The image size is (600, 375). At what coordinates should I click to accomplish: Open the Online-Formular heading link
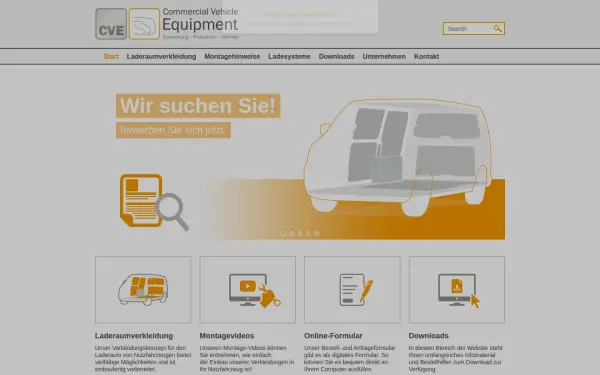pyautogui.click(x=333, y=336)
